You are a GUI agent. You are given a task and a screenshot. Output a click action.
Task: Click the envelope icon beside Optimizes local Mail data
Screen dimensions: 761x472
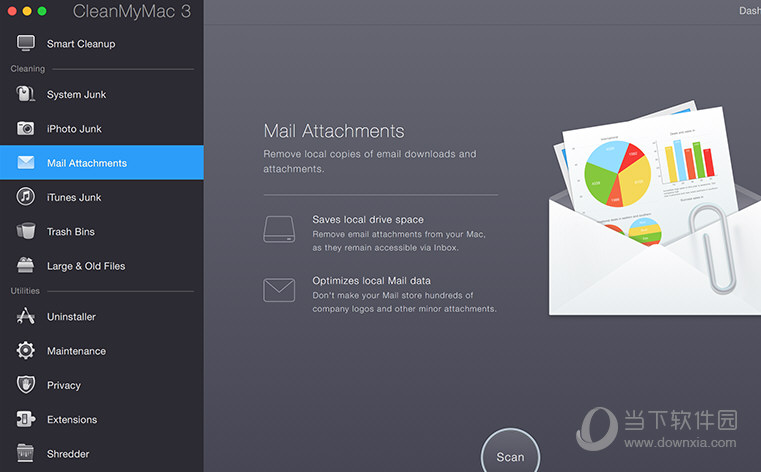[279, 290]
